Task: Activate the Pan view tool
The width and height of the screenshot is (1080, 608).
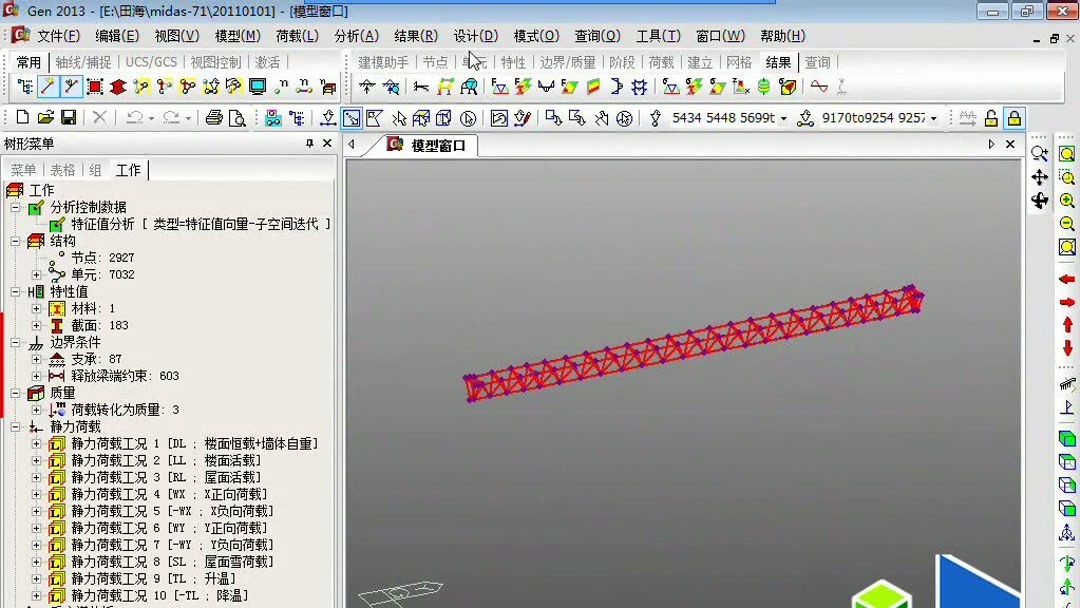Action: pyautogui.click(x=1038, y=176)
